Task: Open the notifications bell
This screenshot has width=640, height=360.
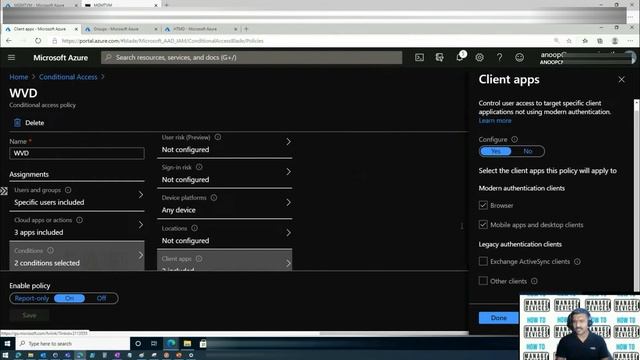Action: [x=460, y=57]
